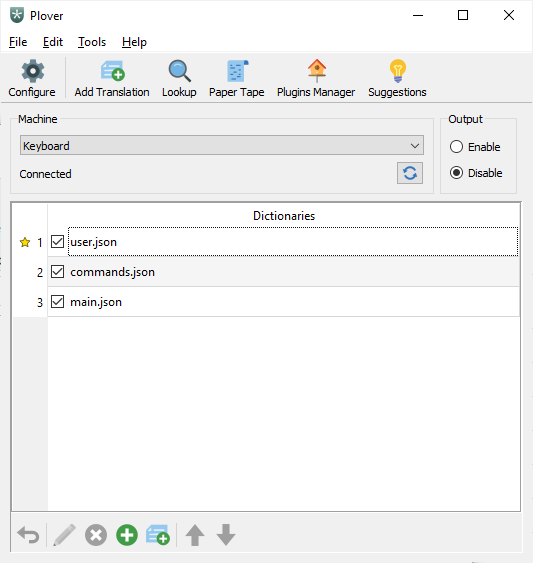
Task: Close the Plover window
Action: [x=509, y=15]
